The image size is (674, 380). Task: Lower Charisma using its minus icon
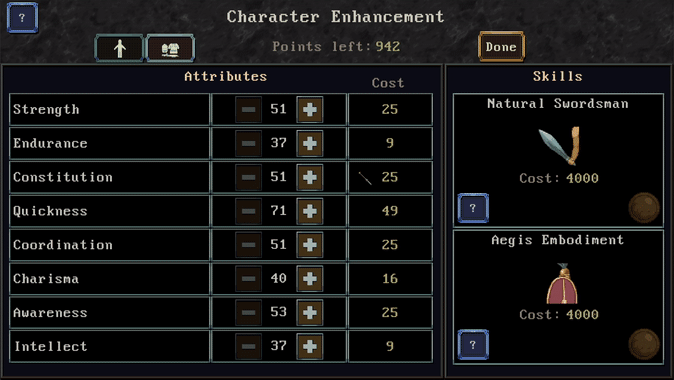pos(248,279)
